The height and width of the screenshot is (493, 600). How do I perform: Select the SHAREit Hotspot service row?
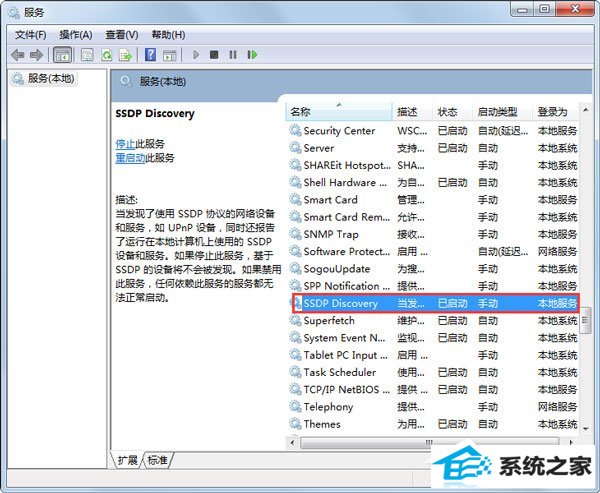(433, 165)
